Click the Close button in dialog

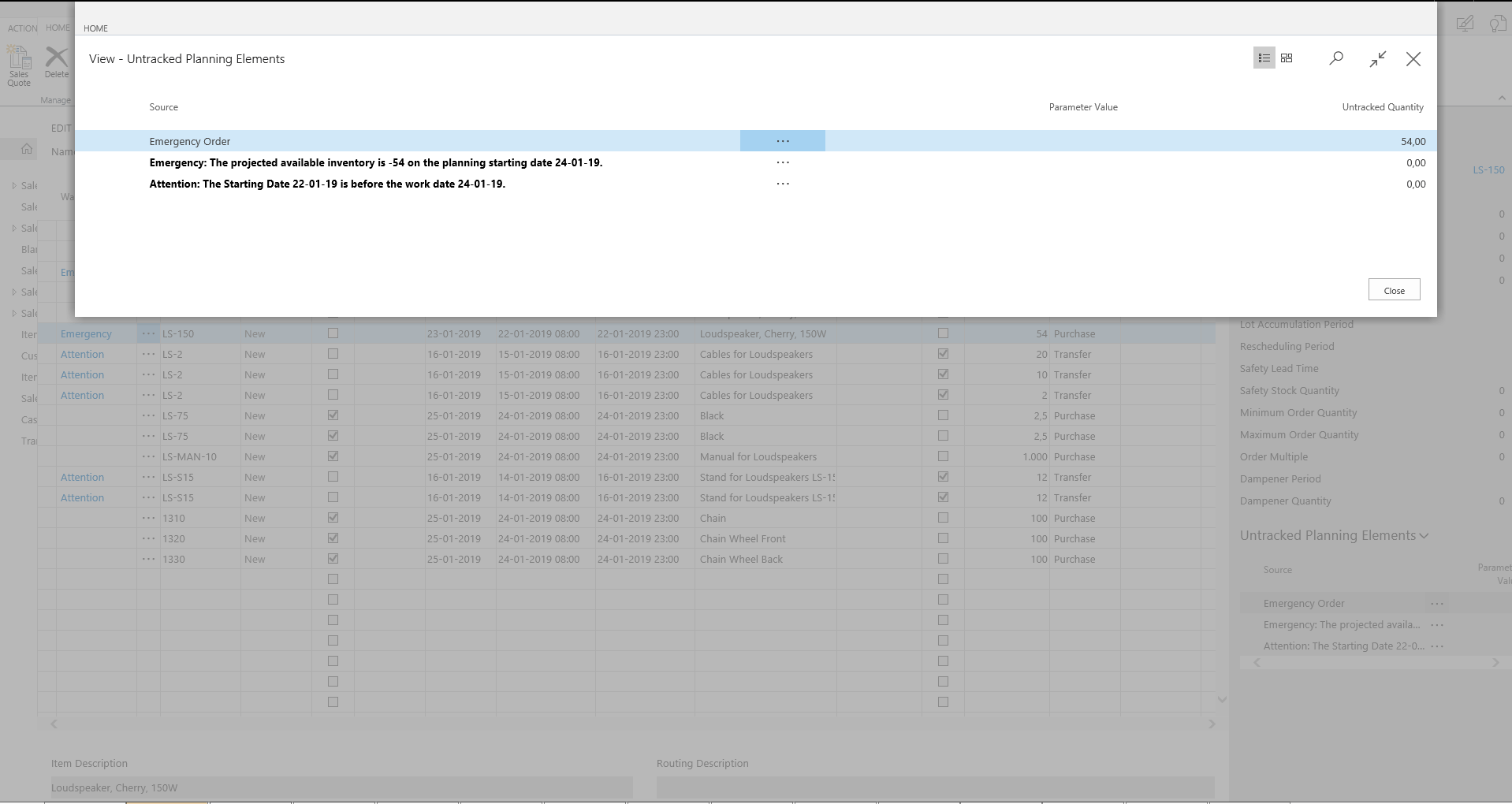coord(1394,290)
